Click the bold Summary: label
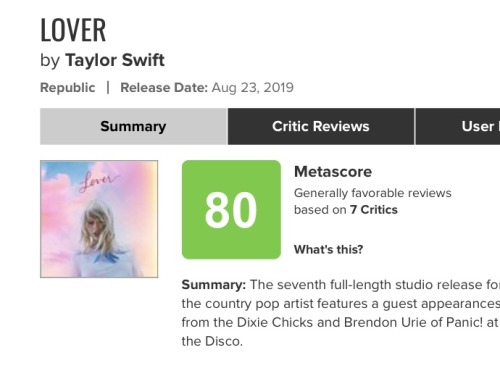500x384 pixels. 214,285
